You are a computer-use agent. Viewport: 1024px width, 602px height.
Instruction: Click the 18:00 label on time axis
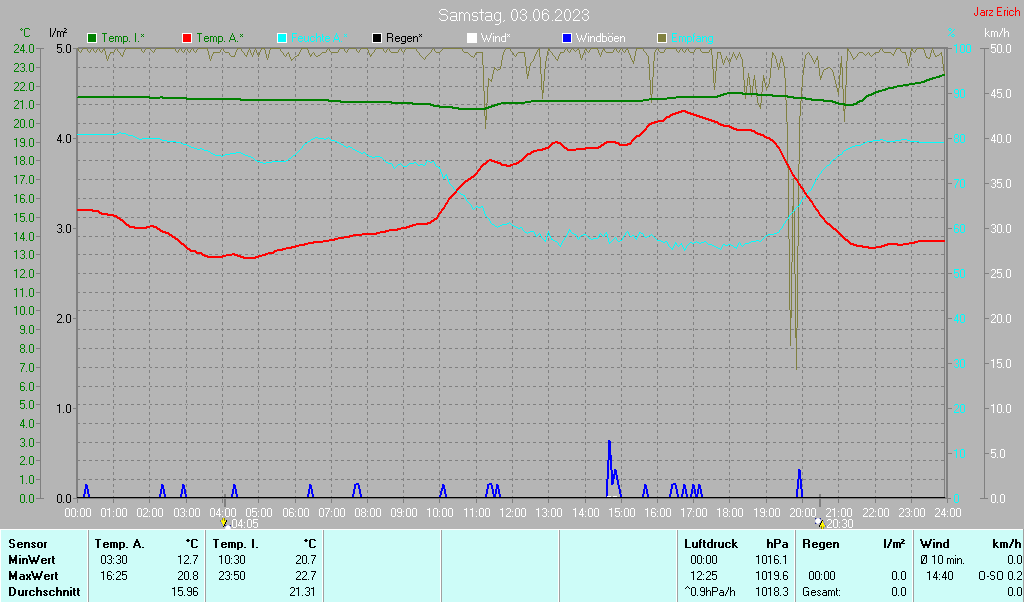tap(730, 512)
